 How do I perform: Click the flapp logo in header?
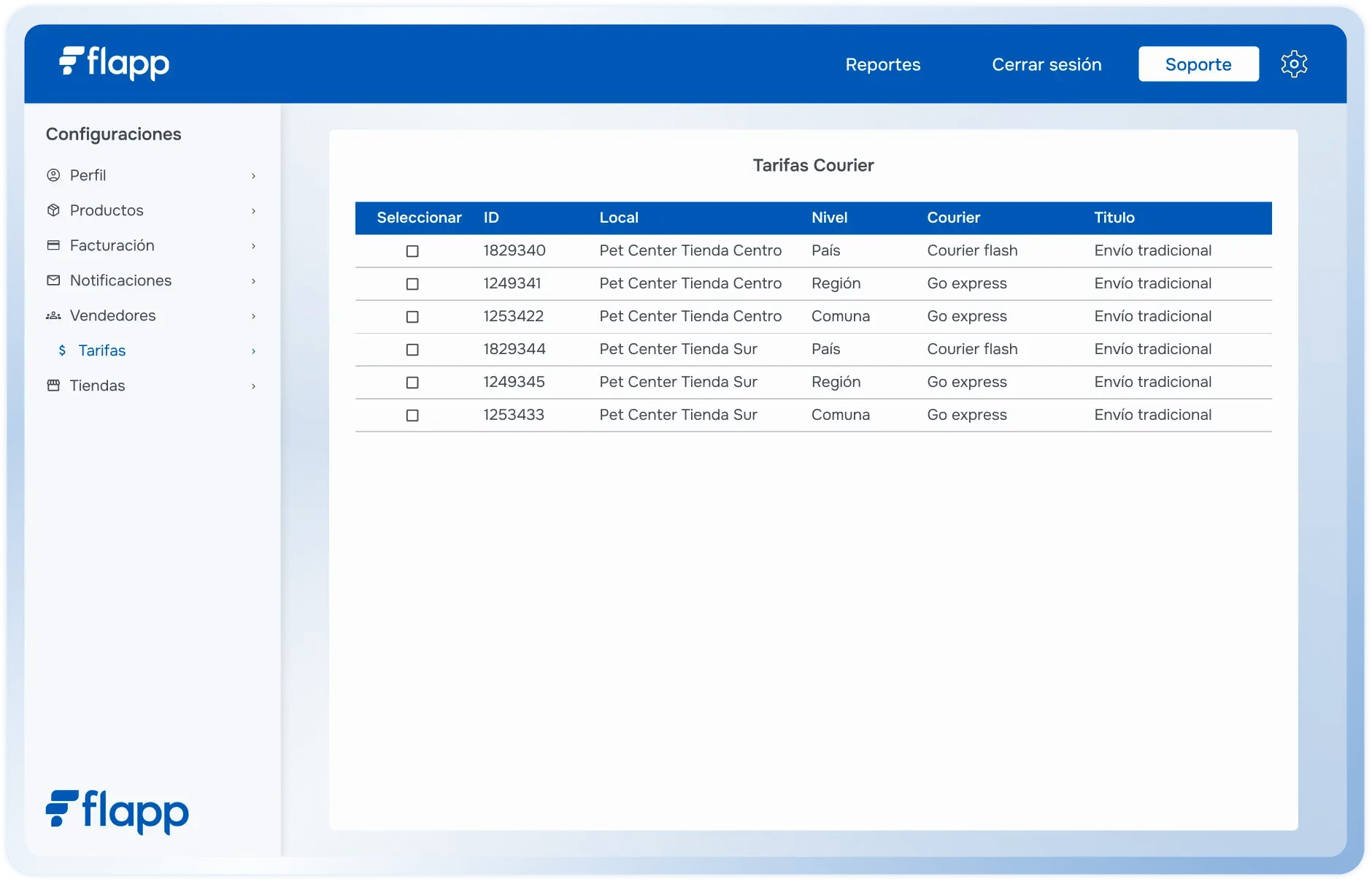coord(115,63)
